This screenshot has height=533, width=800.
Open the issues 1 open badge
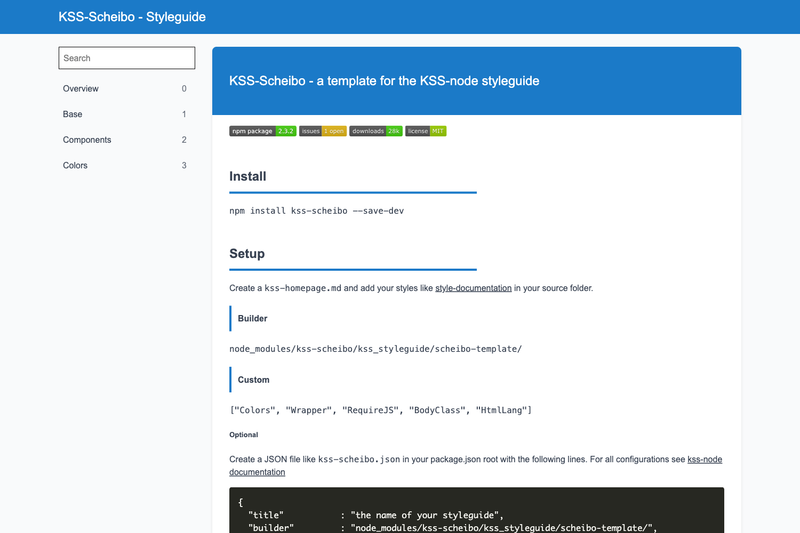(x=322, y=131)
